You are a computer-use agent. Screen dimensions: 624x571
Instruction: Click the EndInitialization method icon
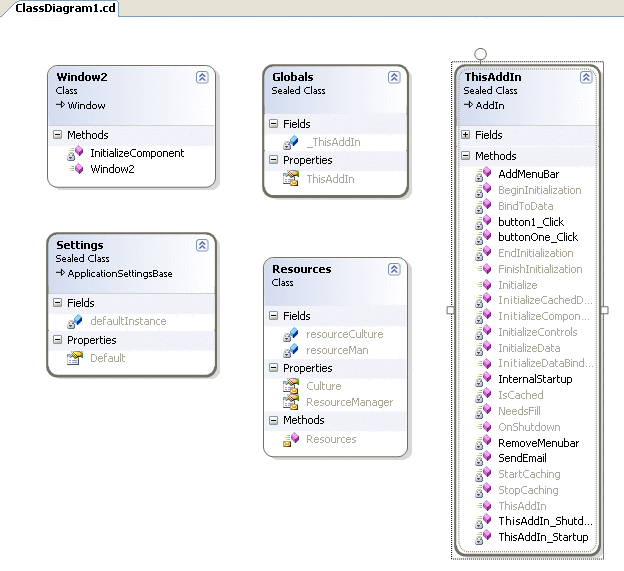(x=483, y=253)
